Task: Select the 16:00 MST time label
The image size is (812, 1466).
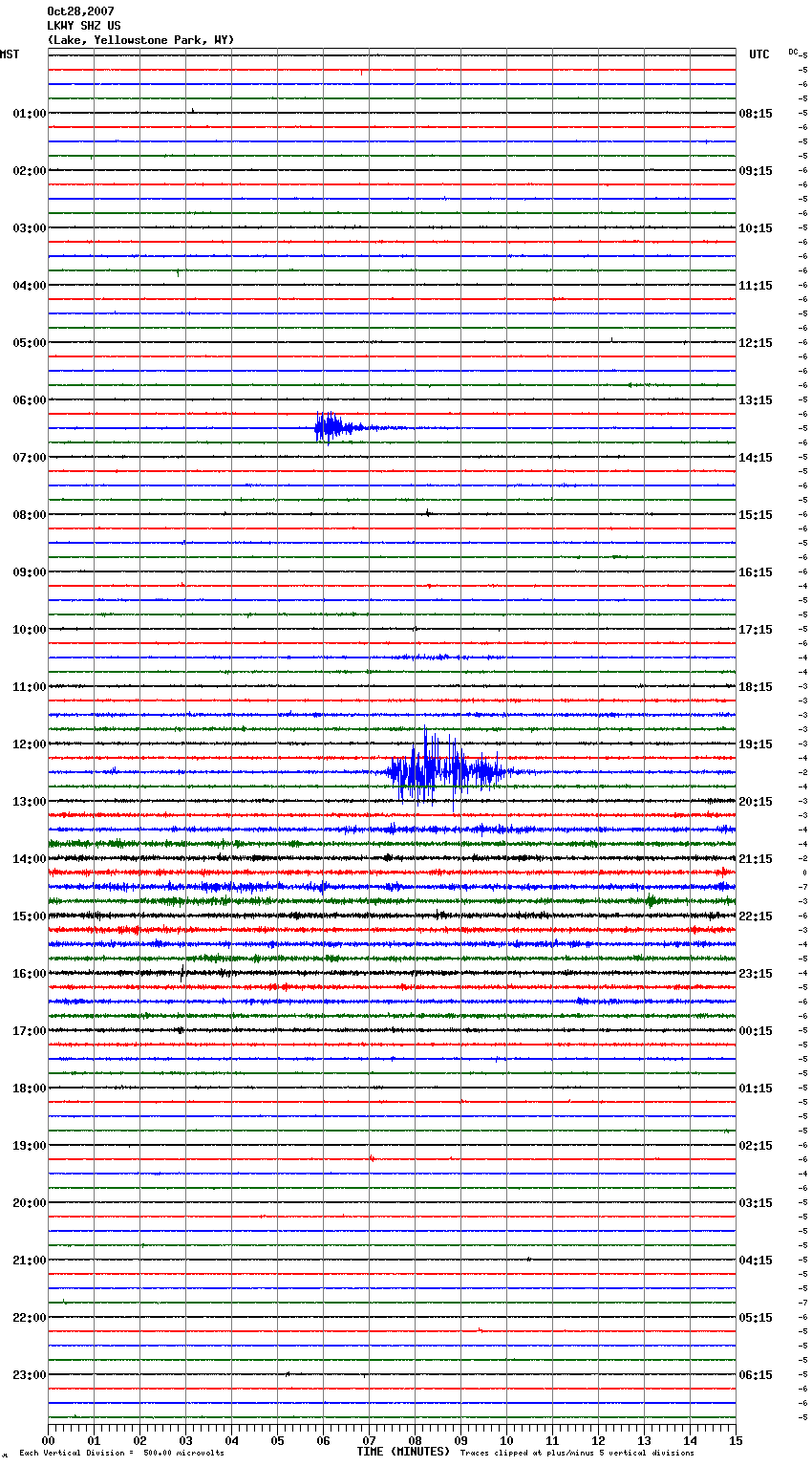Action: click(30, 974)
